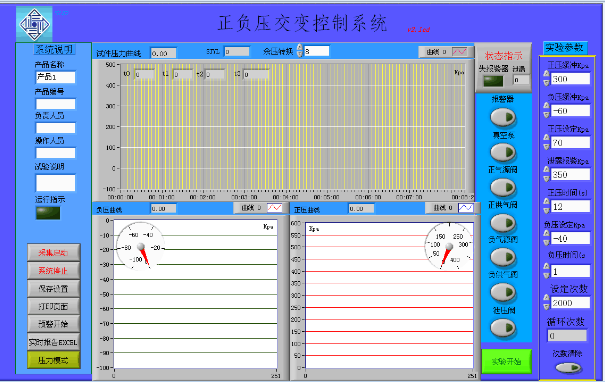The height and width of the screenshot is (382, 605).
Task: Click the green 实验开始 button
Action: pos(506,361)
